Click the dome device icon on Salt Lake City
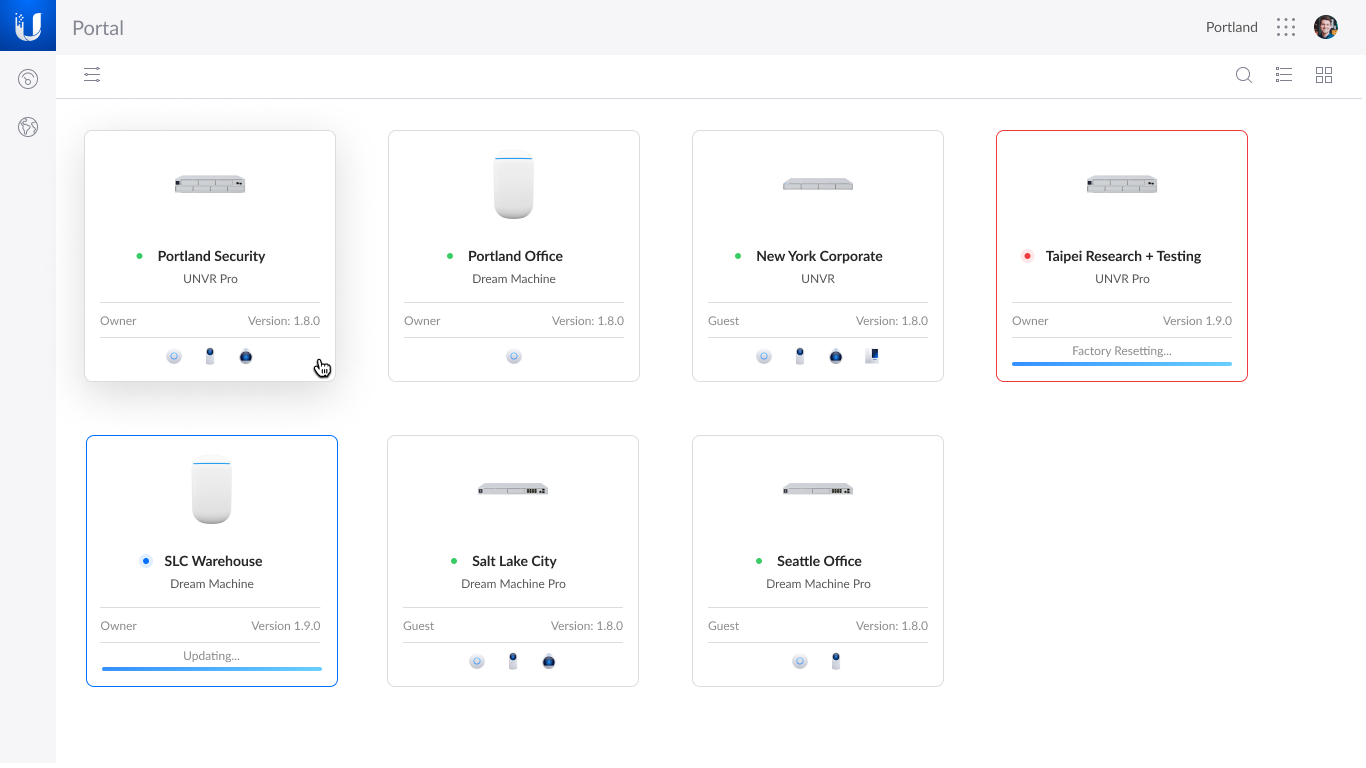This screenshot has width=1366, height=768. click(x=549, y=661)
